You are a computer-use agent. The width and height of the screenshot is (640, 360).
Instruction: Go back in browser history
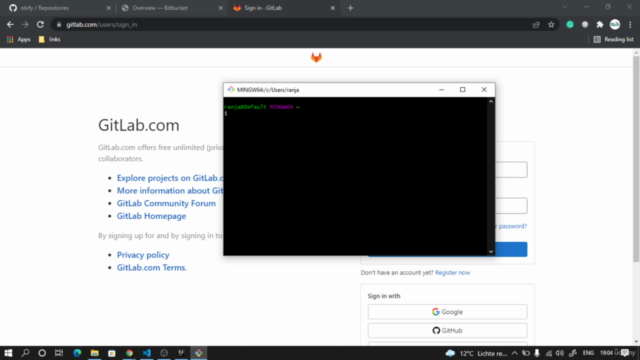[10, 24]
